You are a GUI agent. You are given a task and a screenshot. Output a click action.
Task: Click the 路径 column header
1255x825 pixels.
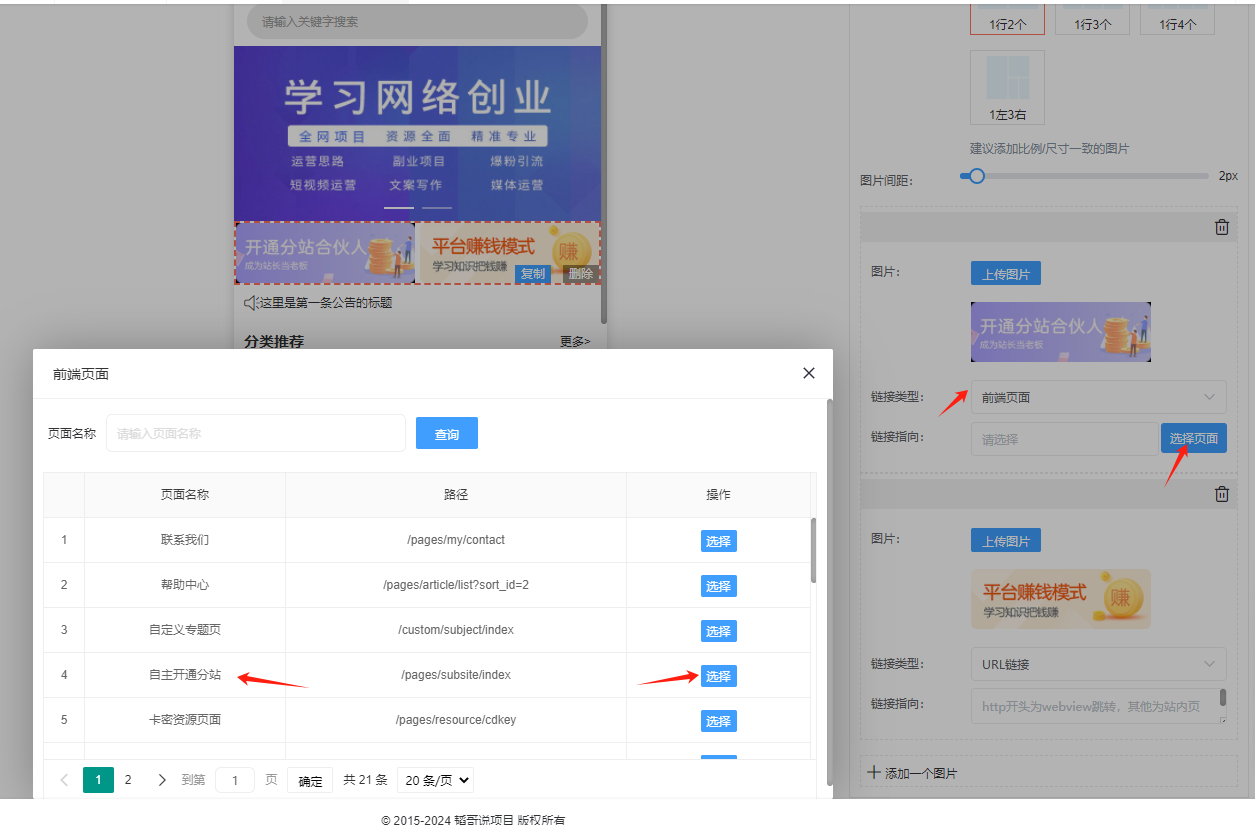pyautogui.click(x=456, y=495)
